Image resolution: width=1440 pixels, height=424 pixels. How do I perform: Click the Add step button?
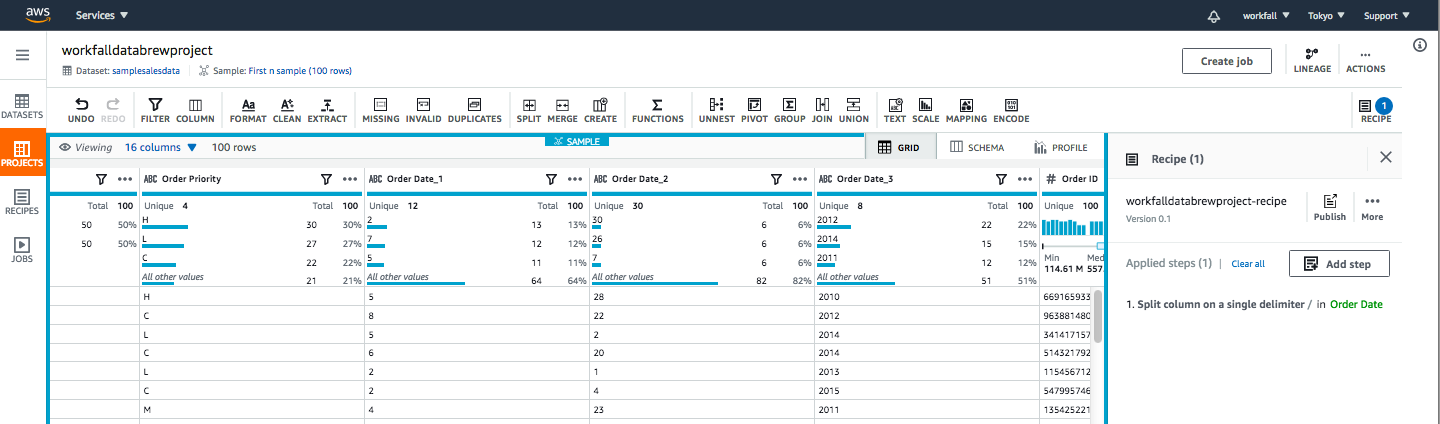pyautogui.click(x=1339, y=264)
